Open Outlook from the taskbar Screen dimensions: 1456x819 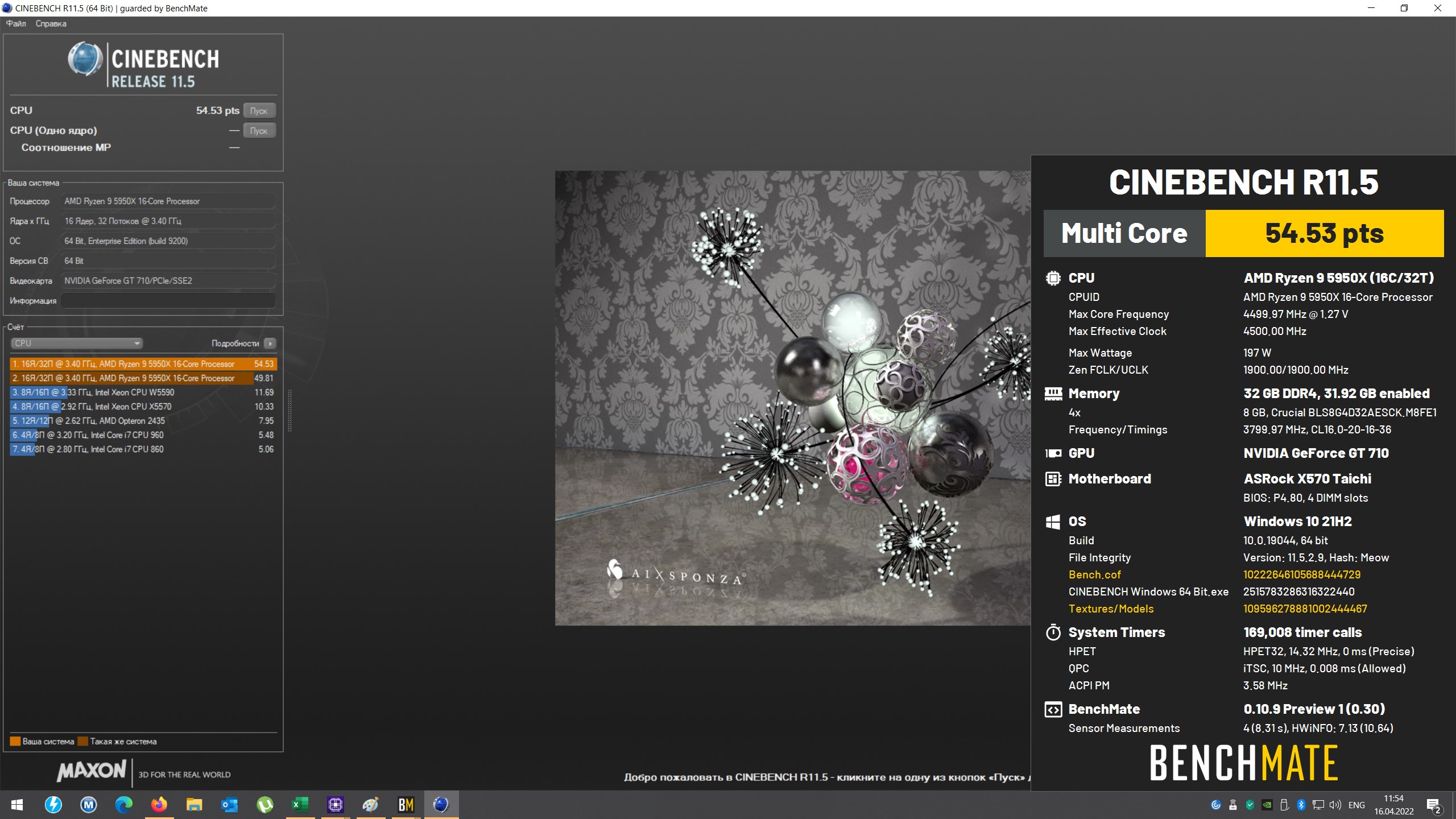[230, 805]
